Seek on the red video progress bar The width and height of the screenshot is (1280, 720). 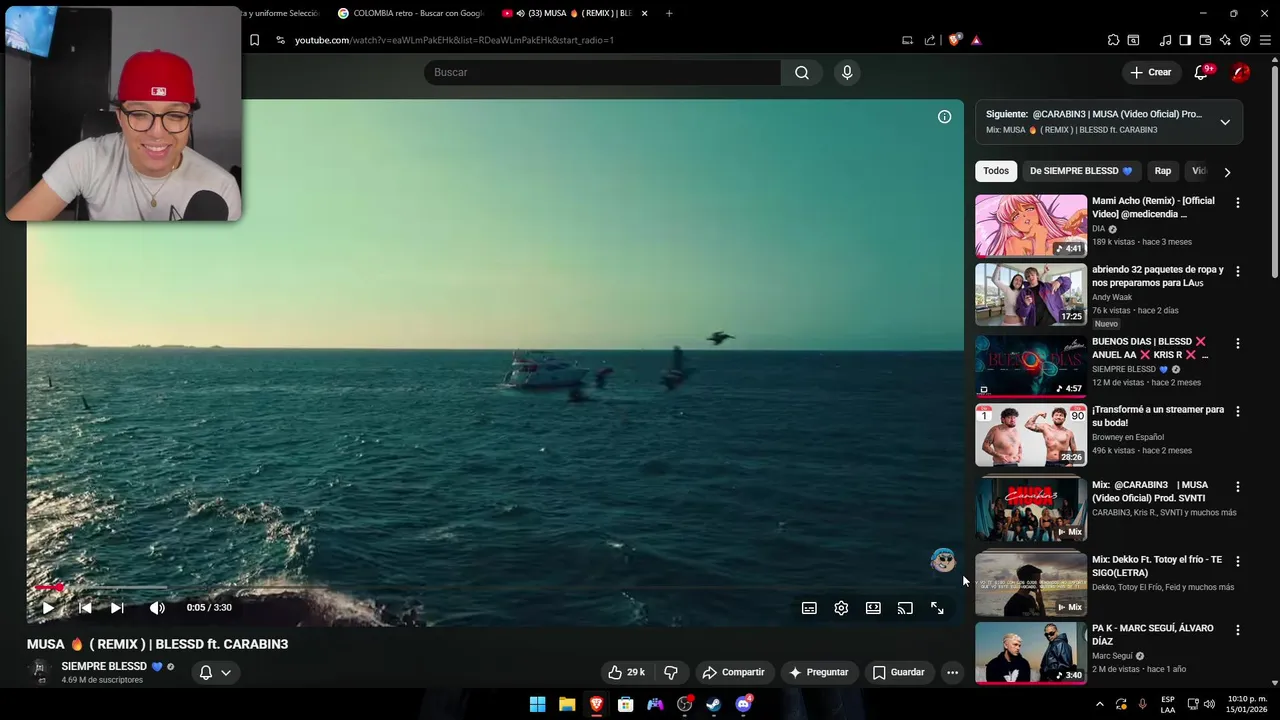coord(495,588)
